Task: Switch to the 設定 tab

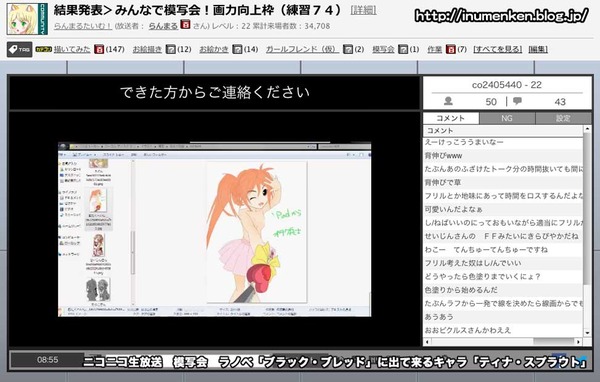Action: click(x=563, y=118)
